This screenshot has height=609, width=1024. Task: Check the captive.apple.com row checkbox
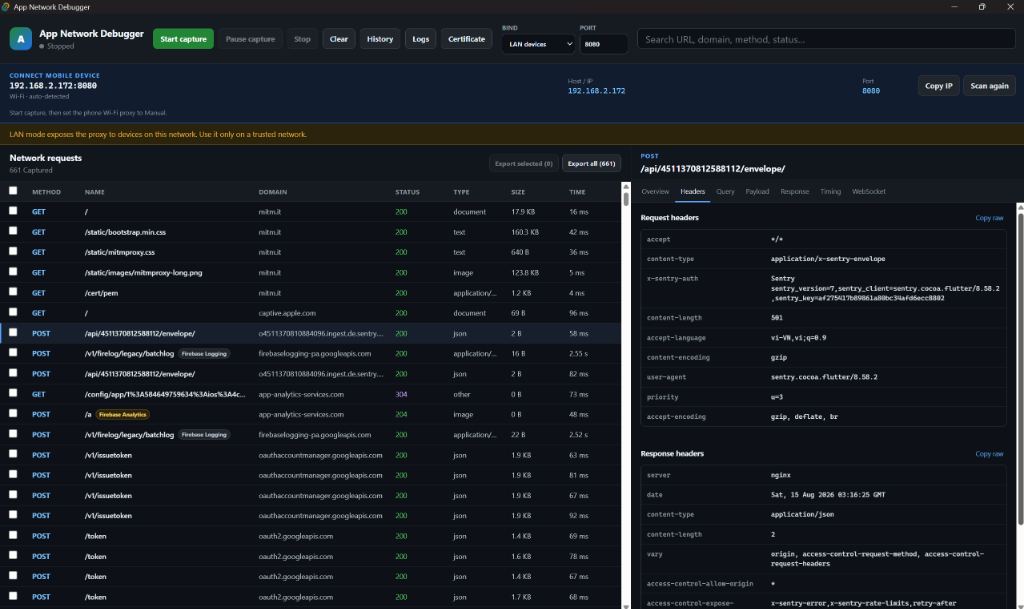(x=13, y=312)
